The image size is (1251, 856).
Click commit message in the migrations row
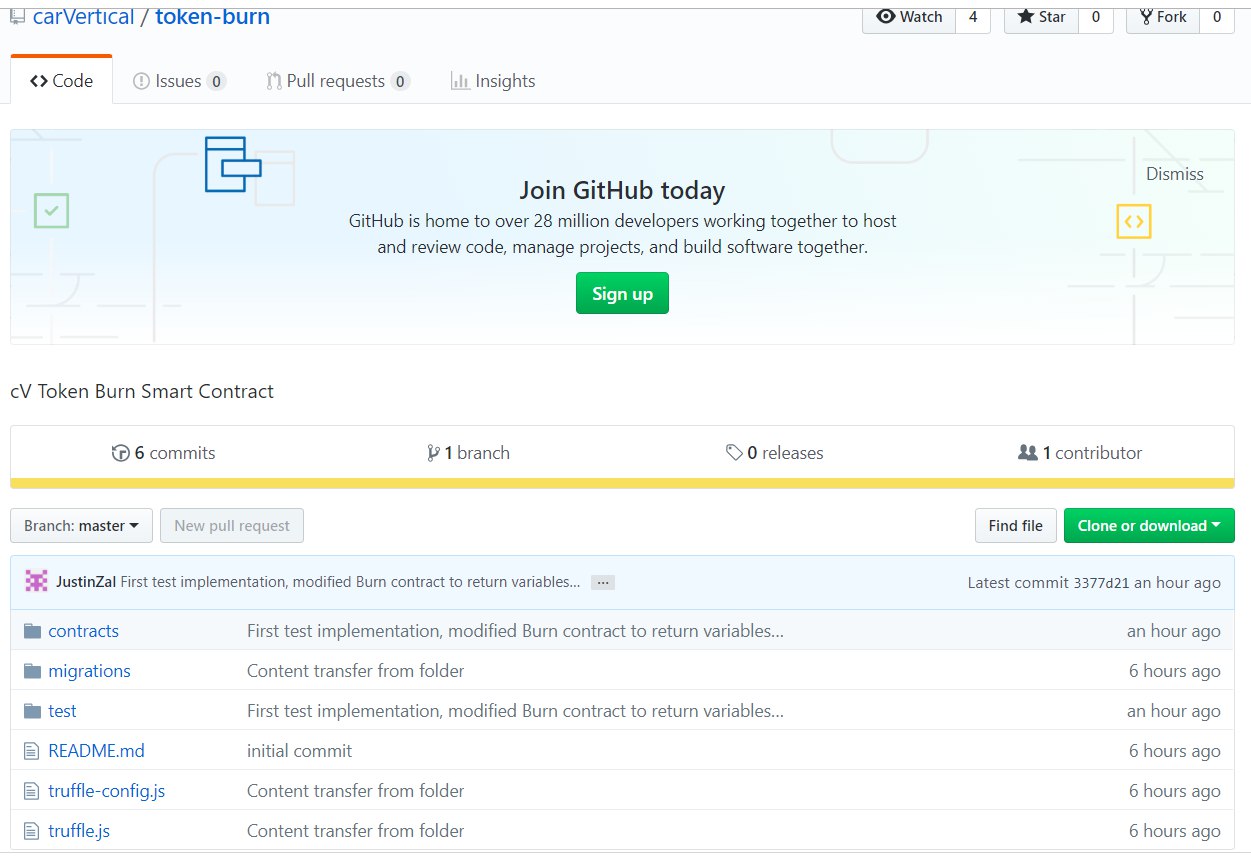pyautogui.click(x=356, y=671)
